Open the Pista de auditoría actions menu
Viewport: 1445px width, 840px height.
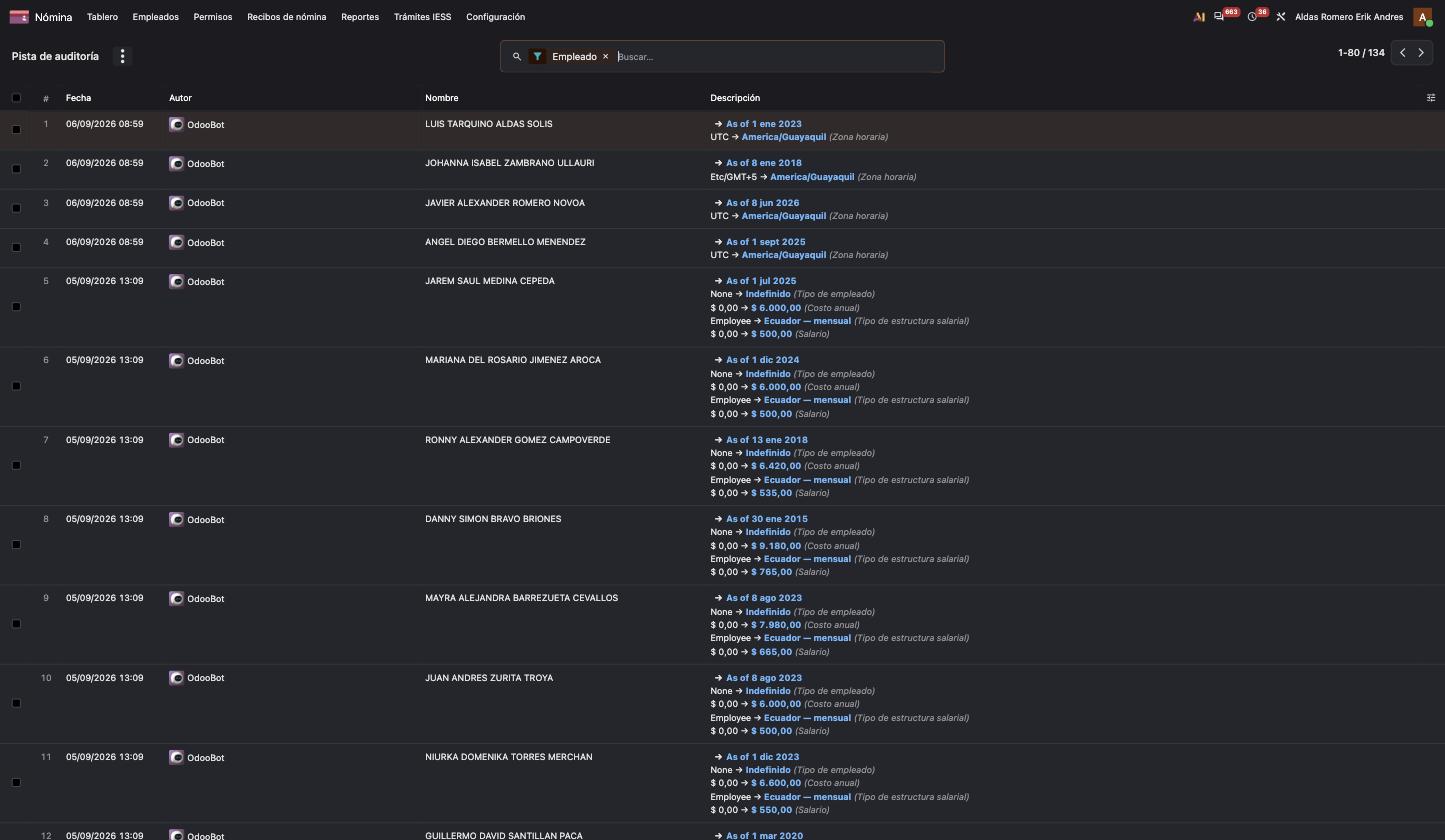click(123, 57)
